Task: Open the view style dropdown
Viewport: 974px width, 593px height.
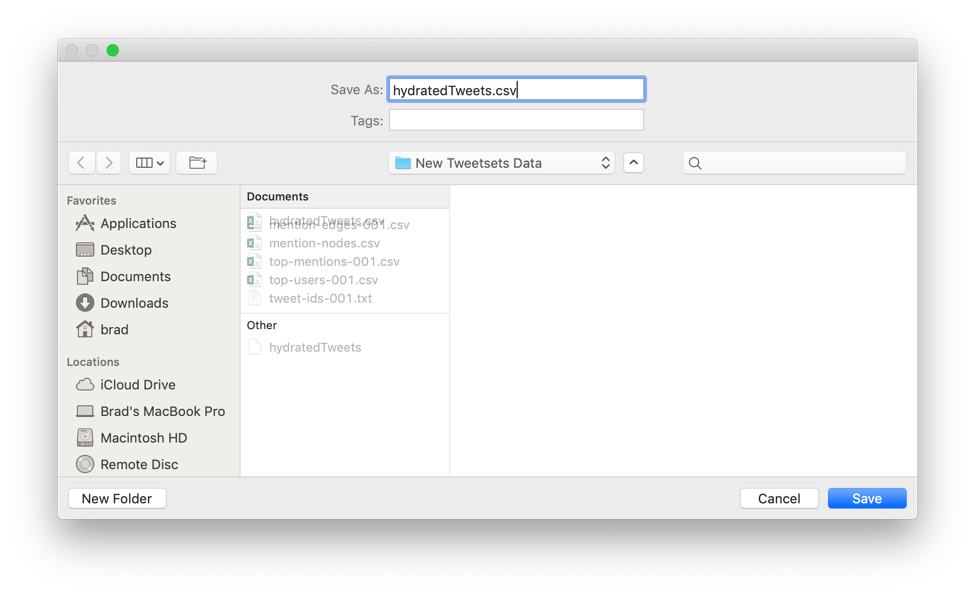Action: tap(149, 162)
